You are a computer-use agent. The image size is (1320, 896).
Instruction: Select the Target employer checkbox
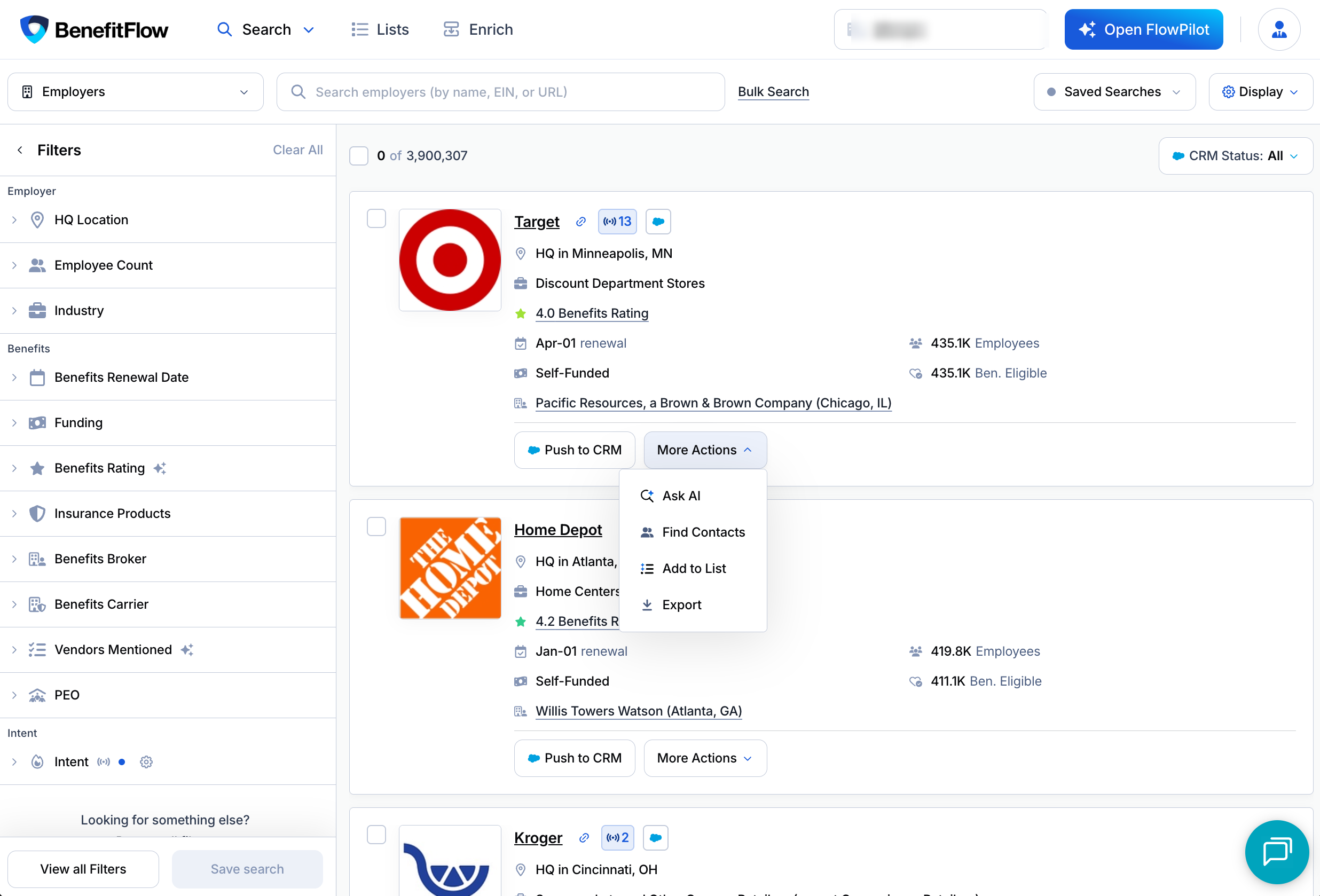(x=376, y=218)
